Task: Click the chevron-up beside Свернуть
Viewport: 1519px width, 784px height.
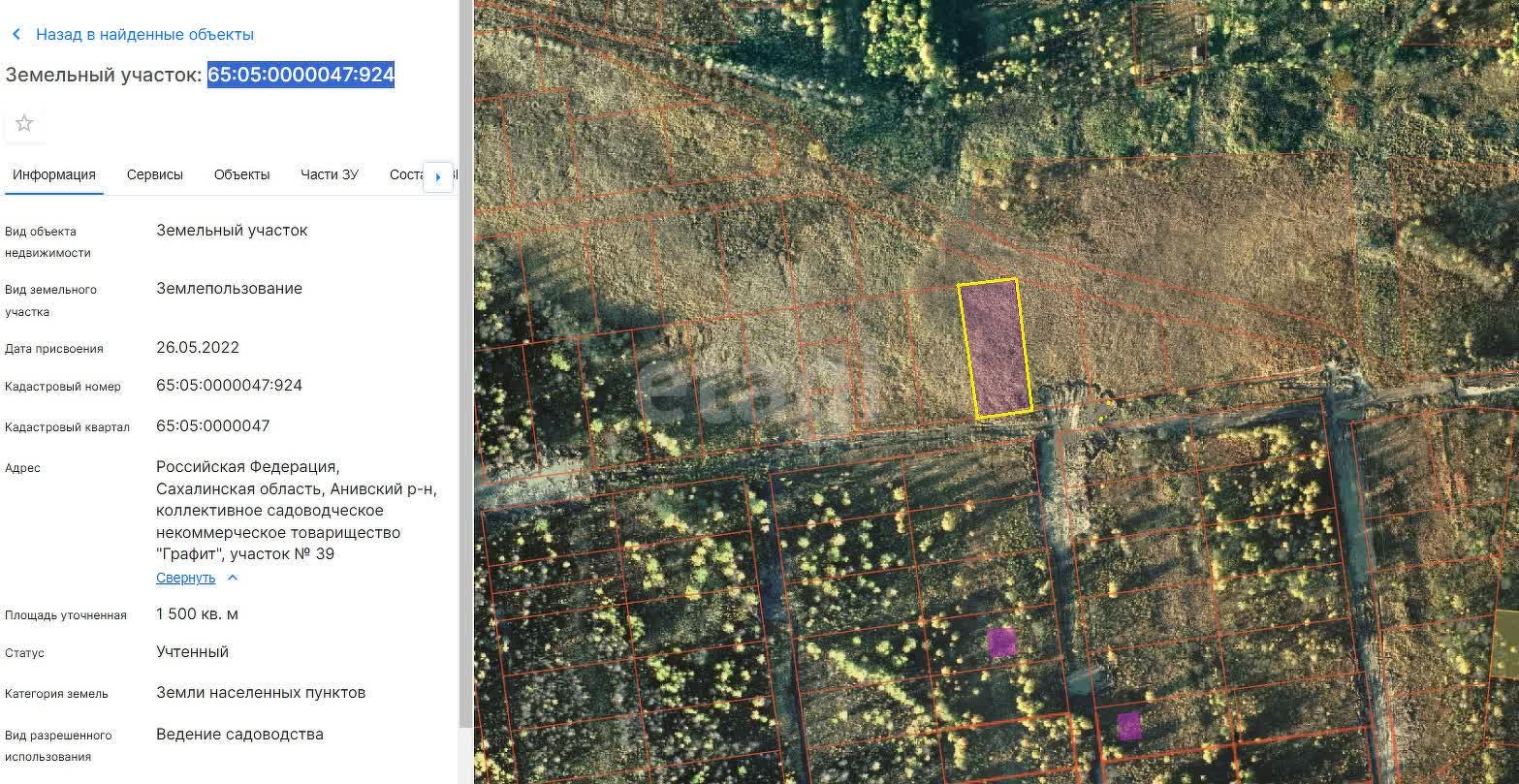Action: click(232, 578)
